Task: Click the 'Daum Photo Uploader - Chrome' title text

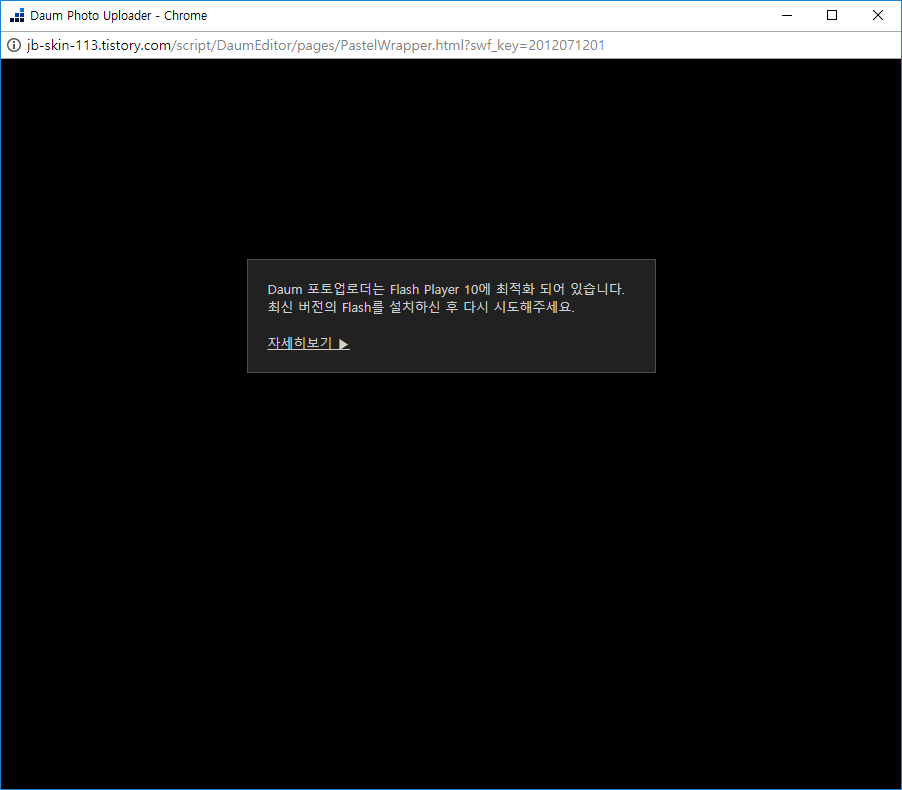Action: point(119,16)
